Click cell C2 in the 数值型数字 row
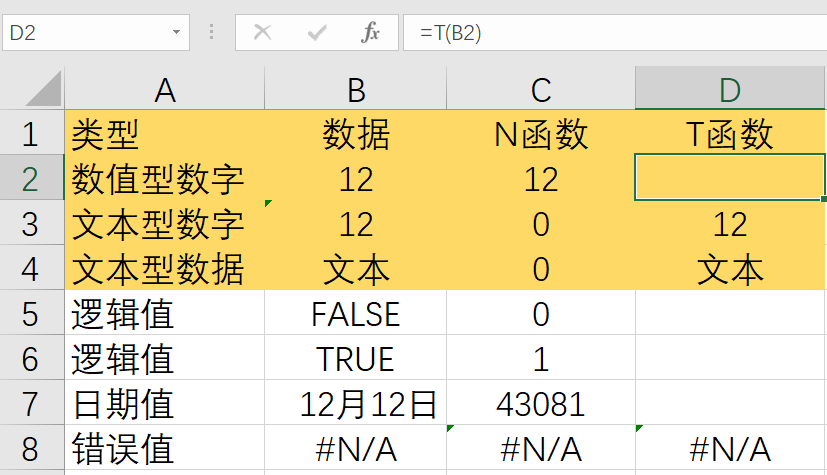827x475 pixels. 541,178
